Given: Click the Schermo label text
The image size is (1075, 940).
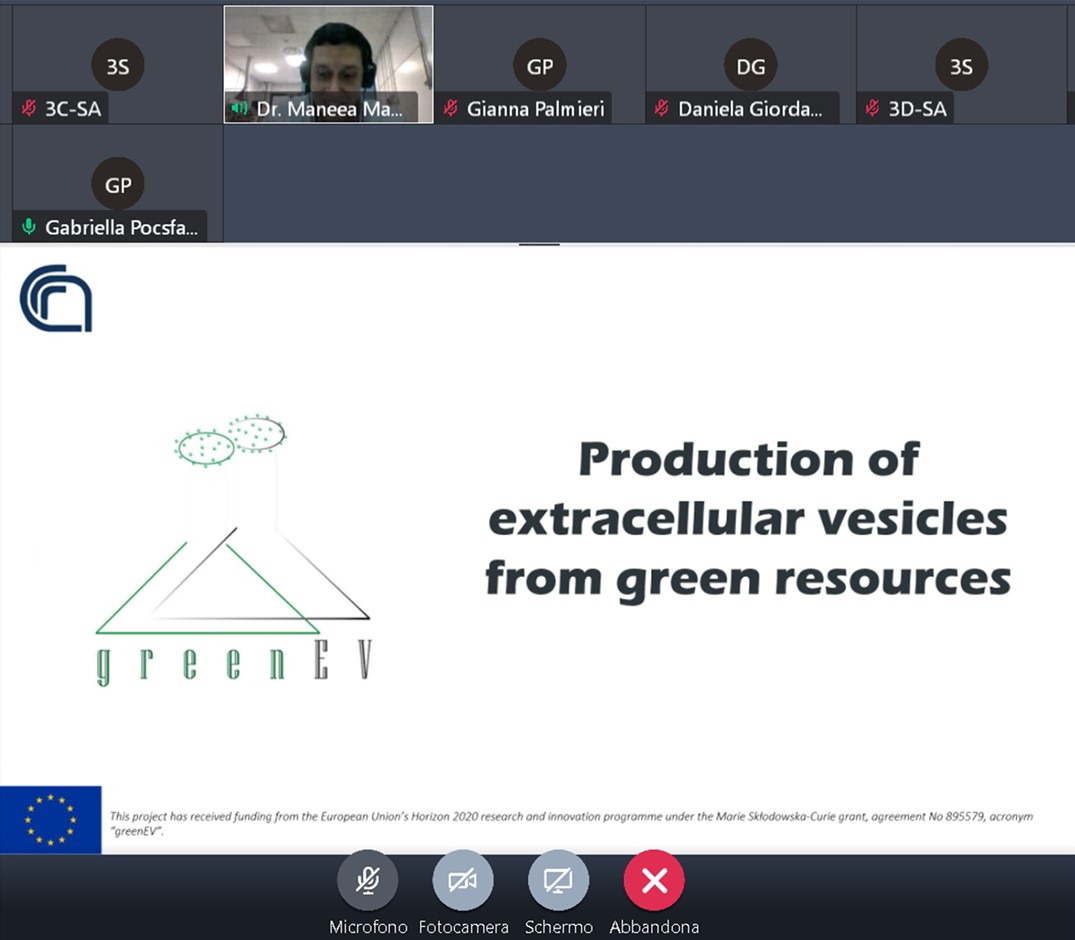Looking at the screenshot, I should (x=559, y=927).
